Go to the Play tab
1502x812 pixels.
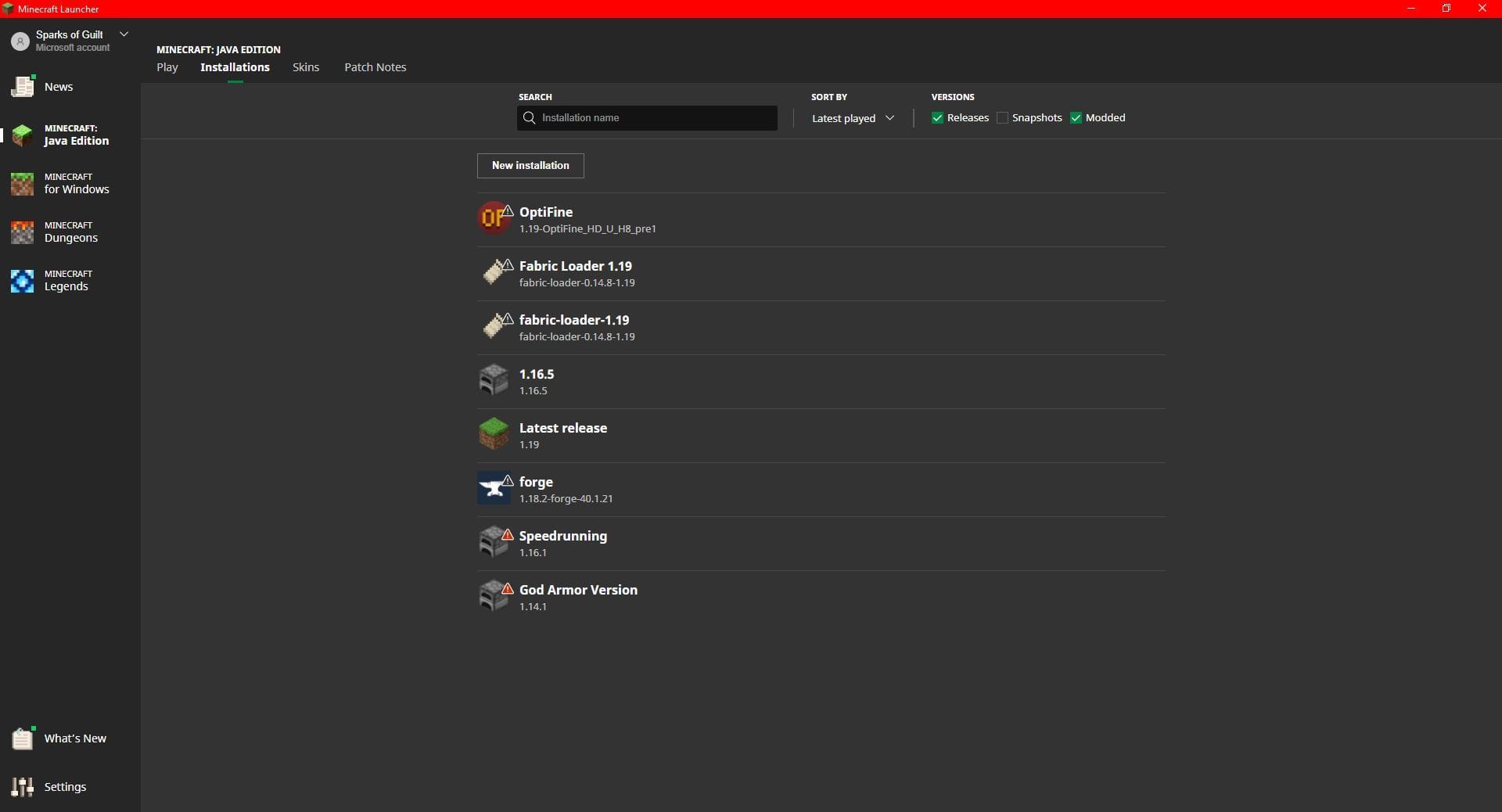coord(167,67)
